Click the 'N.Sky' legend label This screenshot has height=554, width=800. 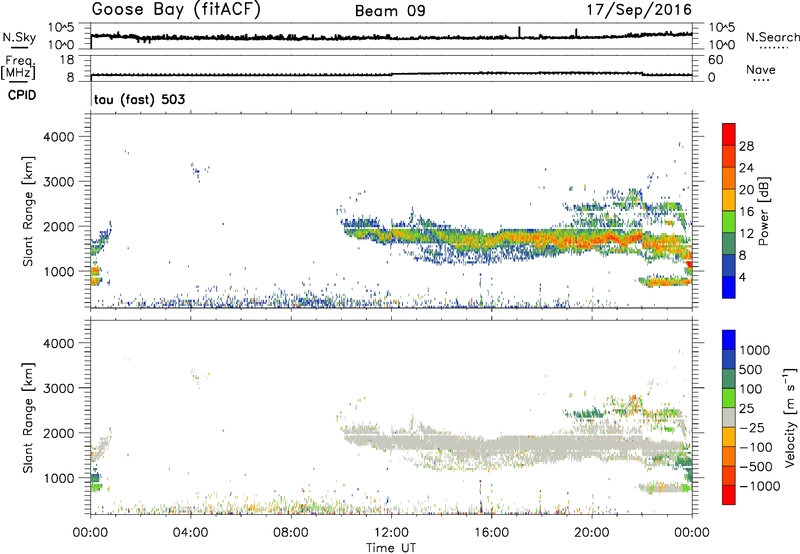[19, 37]
